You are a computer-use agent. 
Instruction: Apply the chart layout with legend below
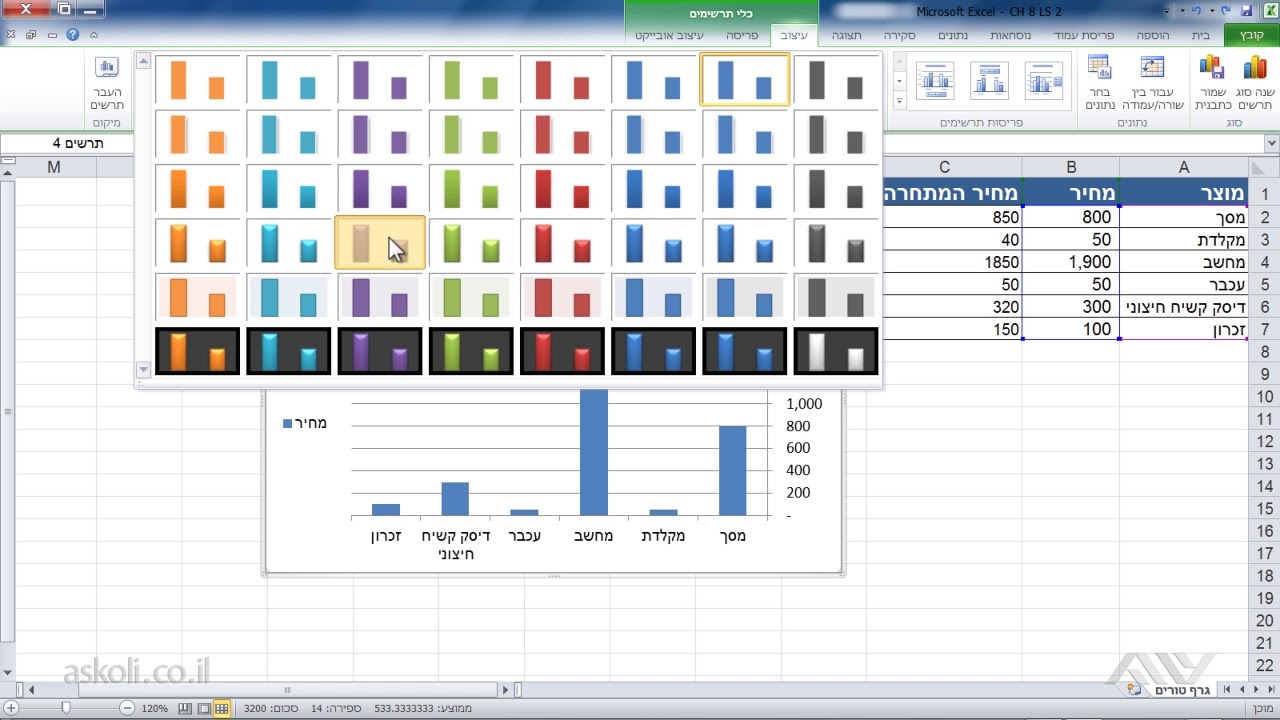click(935, 80)
